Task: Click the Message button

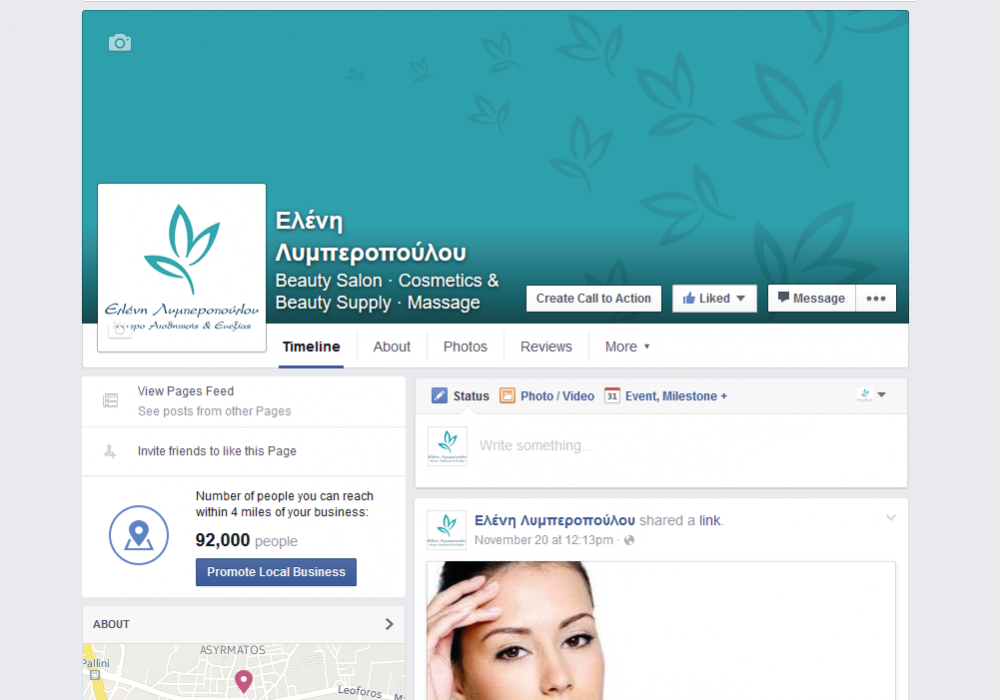Action: (x=811, y=298)
